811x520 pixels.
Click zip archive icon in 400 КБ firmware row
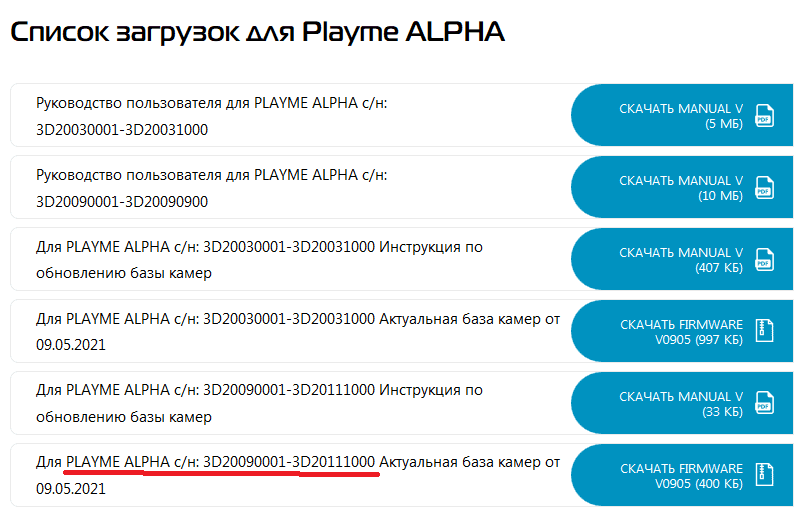(764, 474)
